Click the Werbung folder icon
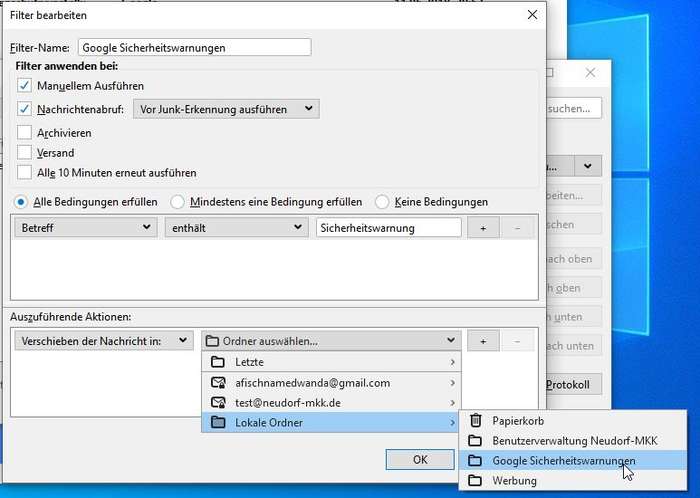Image resolution: width=700 pixels, height=498 pixels. [476, 481]
